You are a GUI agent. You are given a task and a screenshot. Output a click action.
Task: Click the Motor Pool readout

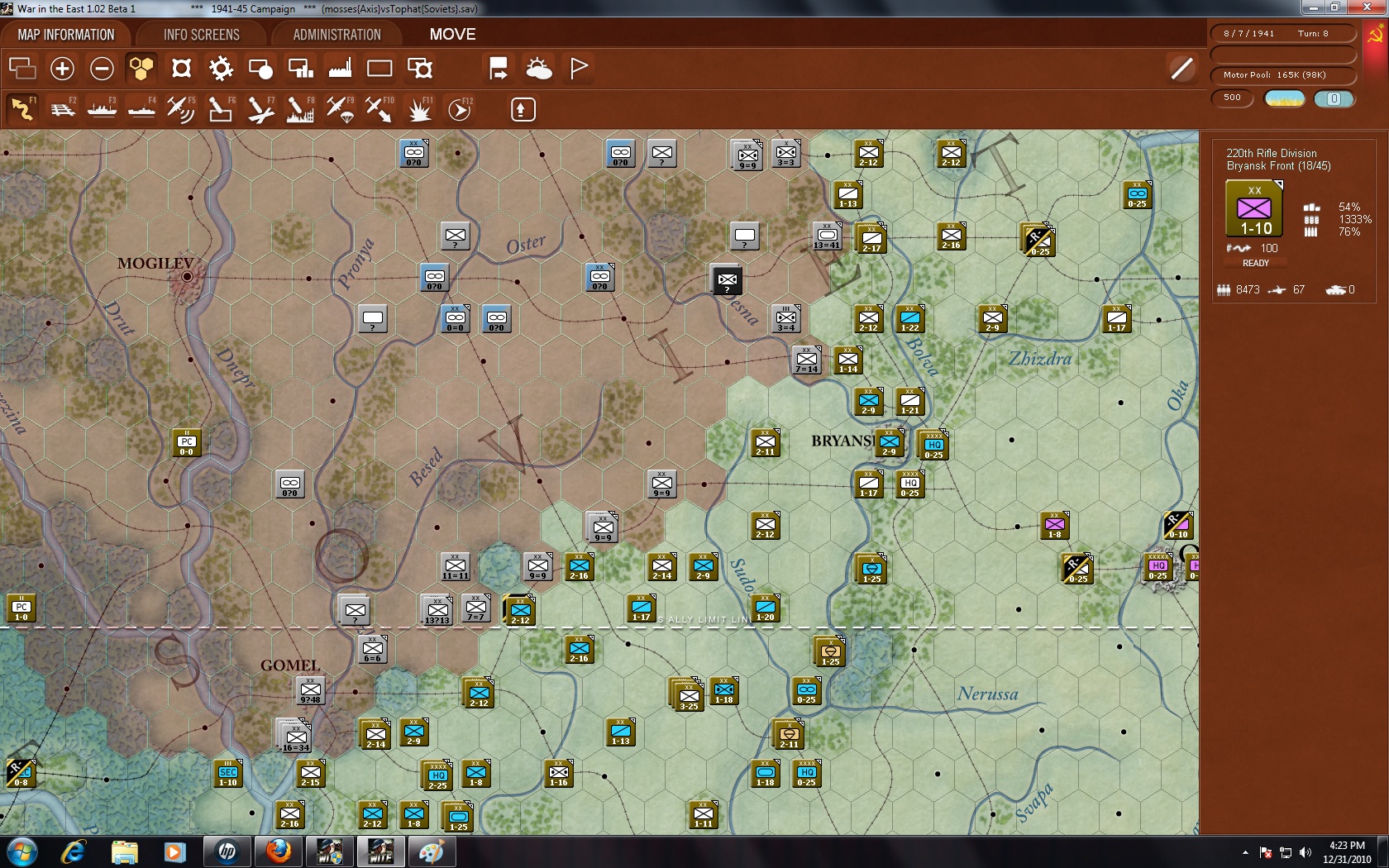1282,75
